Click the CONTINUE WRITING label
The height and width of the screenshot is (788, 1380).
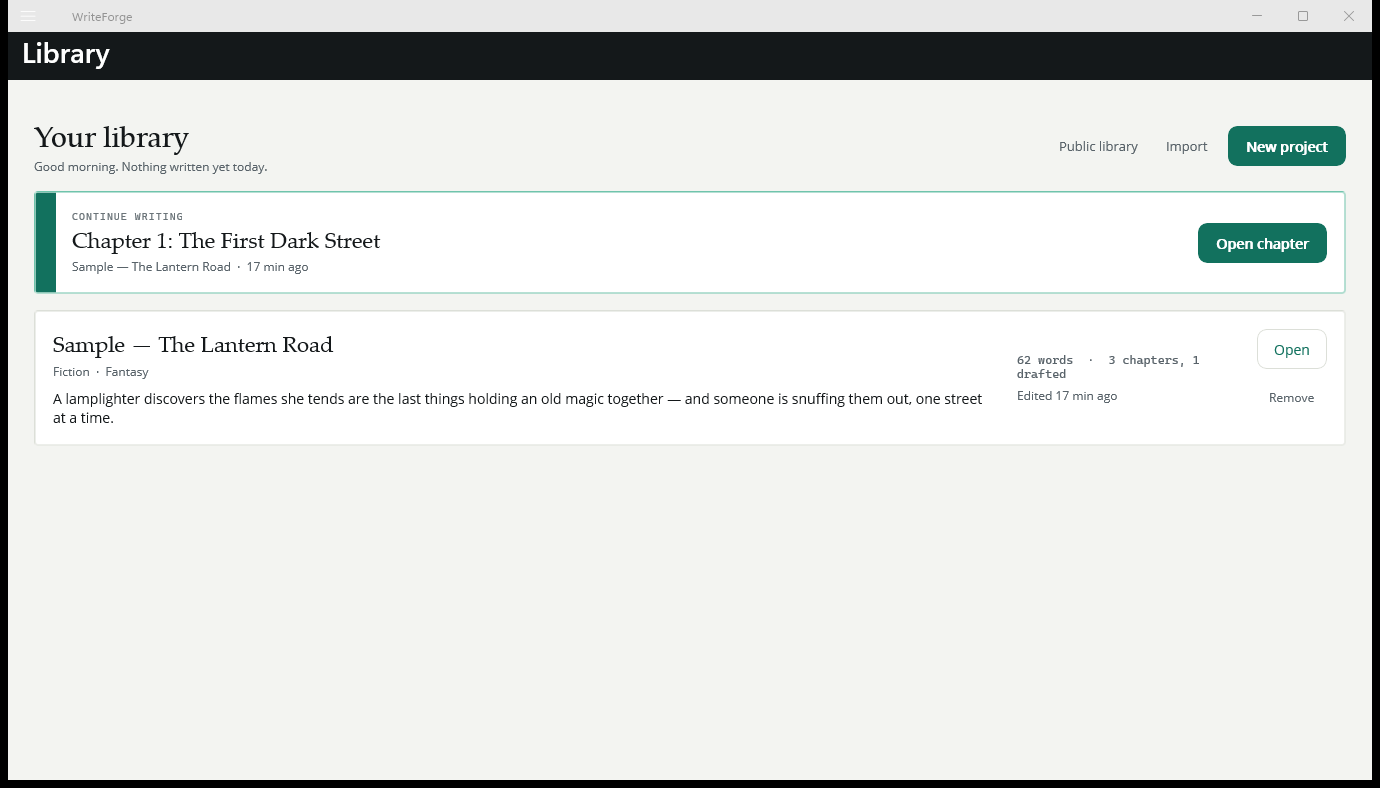pos(127,217)
